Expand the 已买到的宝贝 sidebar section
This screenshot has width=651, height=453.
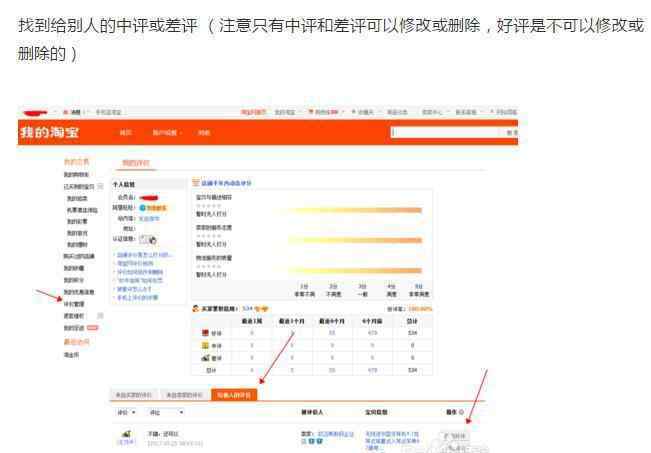(100, 186)
